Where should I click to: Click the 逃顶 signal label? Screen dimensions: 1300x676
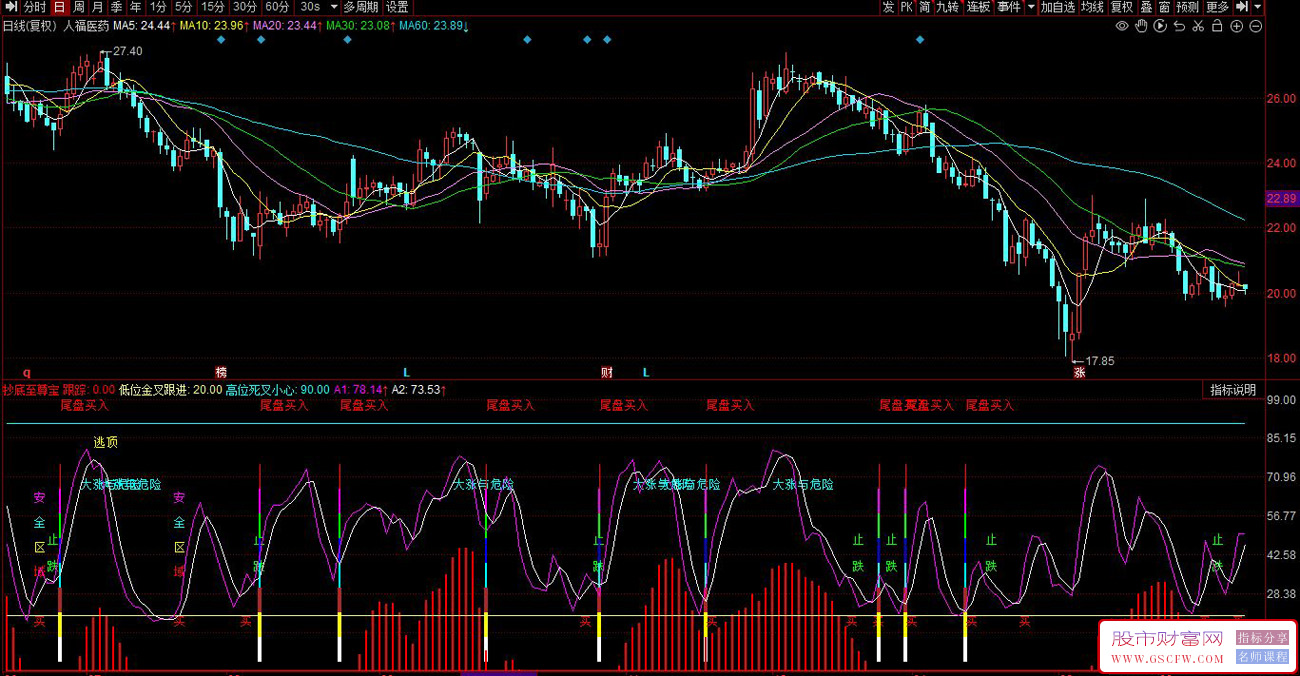click(105, 442)
